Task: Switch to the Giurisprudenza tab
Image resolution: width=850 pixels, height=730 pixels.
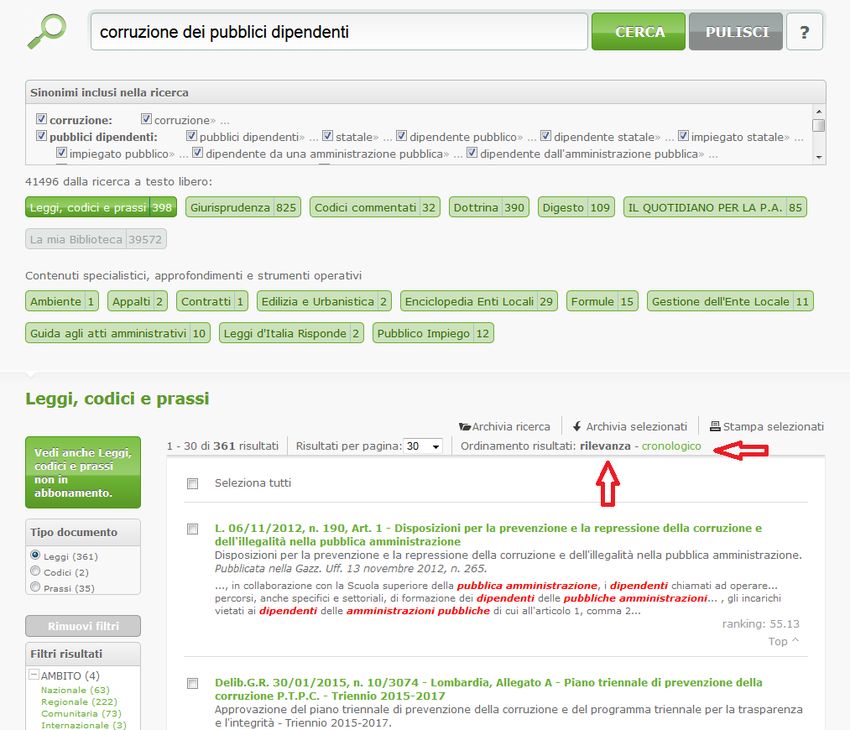Action: pos(243,208)
